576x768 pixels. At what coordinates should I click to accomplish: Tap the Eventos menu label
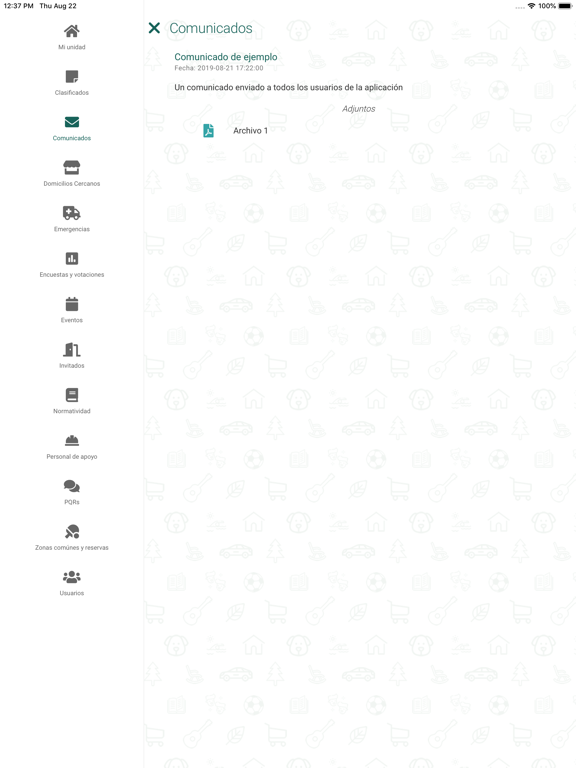(72, 320)
